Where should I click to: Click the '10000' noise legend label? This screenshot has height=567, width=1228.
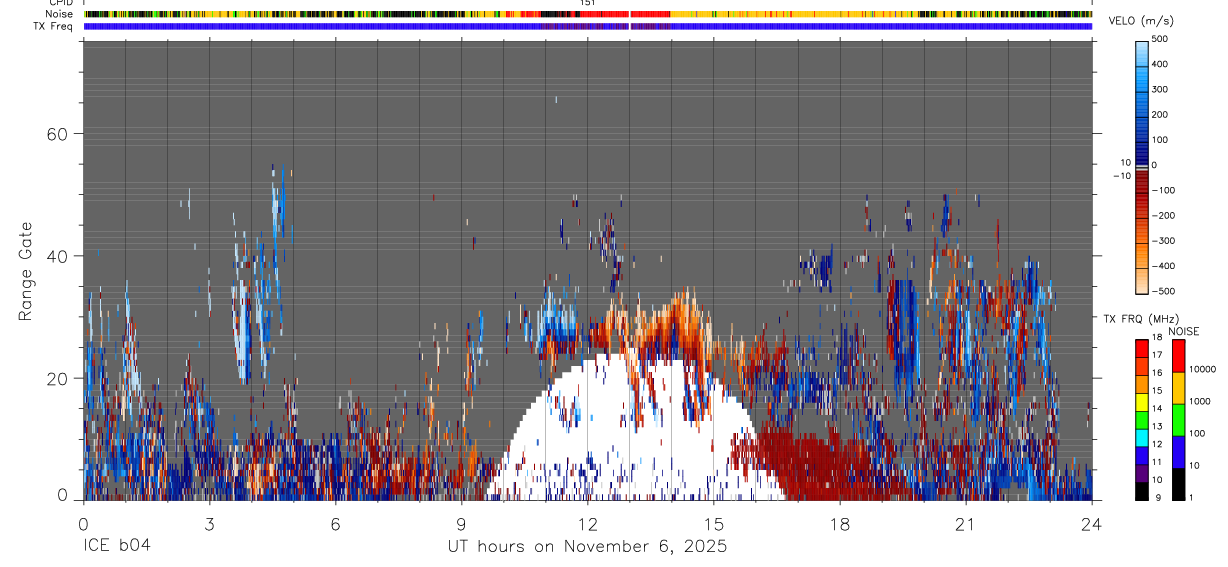click(x=1204, y=371)
